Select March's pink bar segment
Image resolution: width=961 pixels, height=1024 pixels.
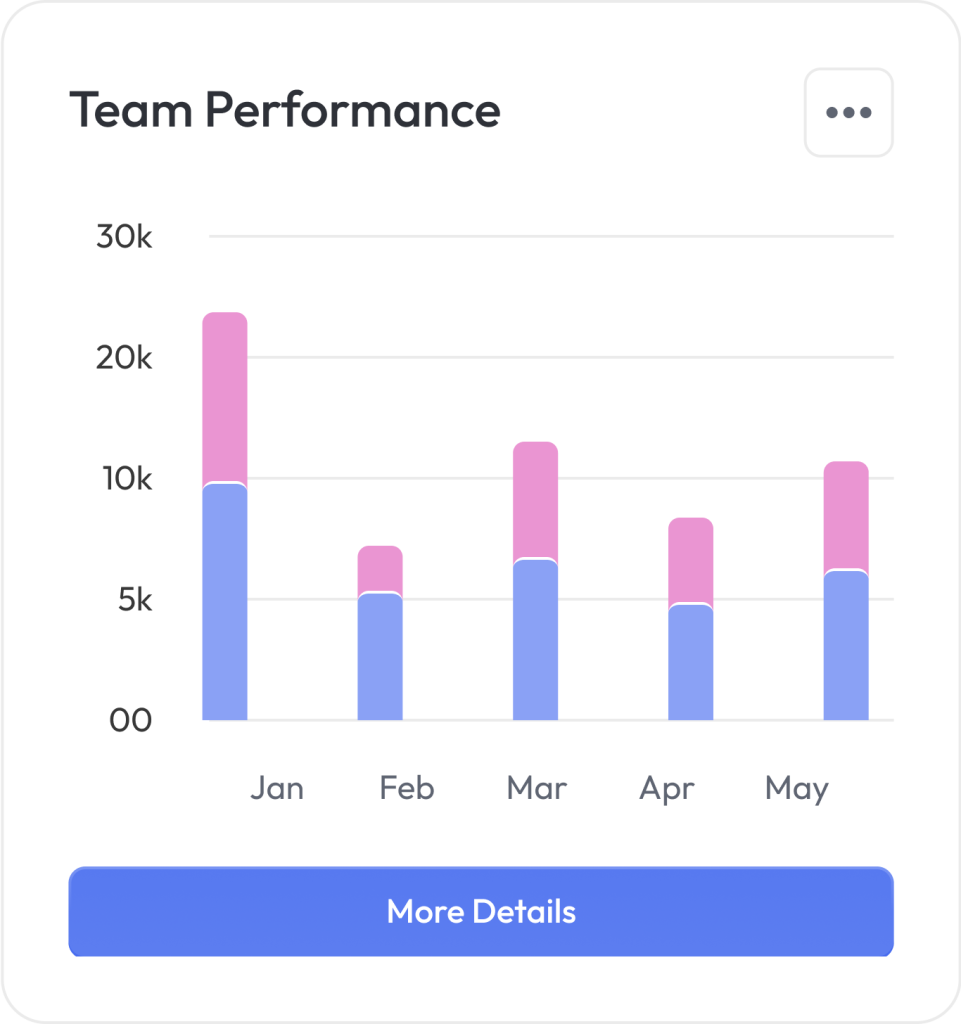535,499
